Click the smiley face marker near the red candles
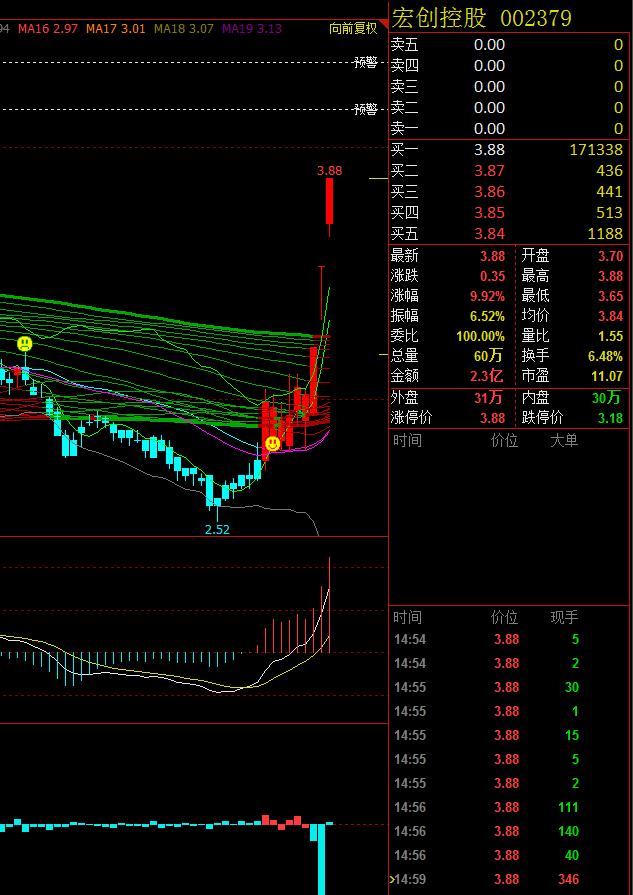 (x=272, y=442)
